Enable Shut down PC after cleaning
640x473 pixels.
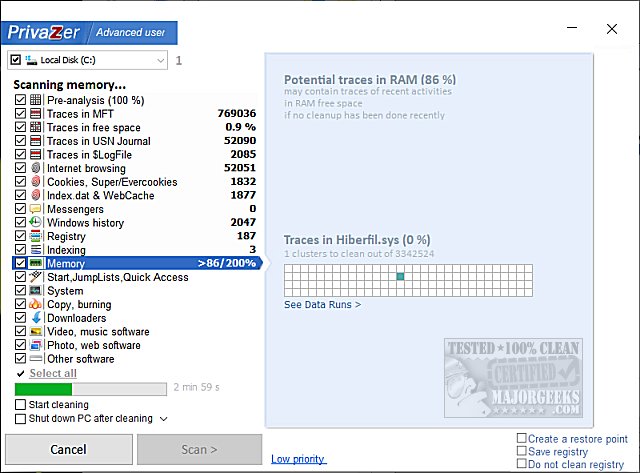click(20, 419)
